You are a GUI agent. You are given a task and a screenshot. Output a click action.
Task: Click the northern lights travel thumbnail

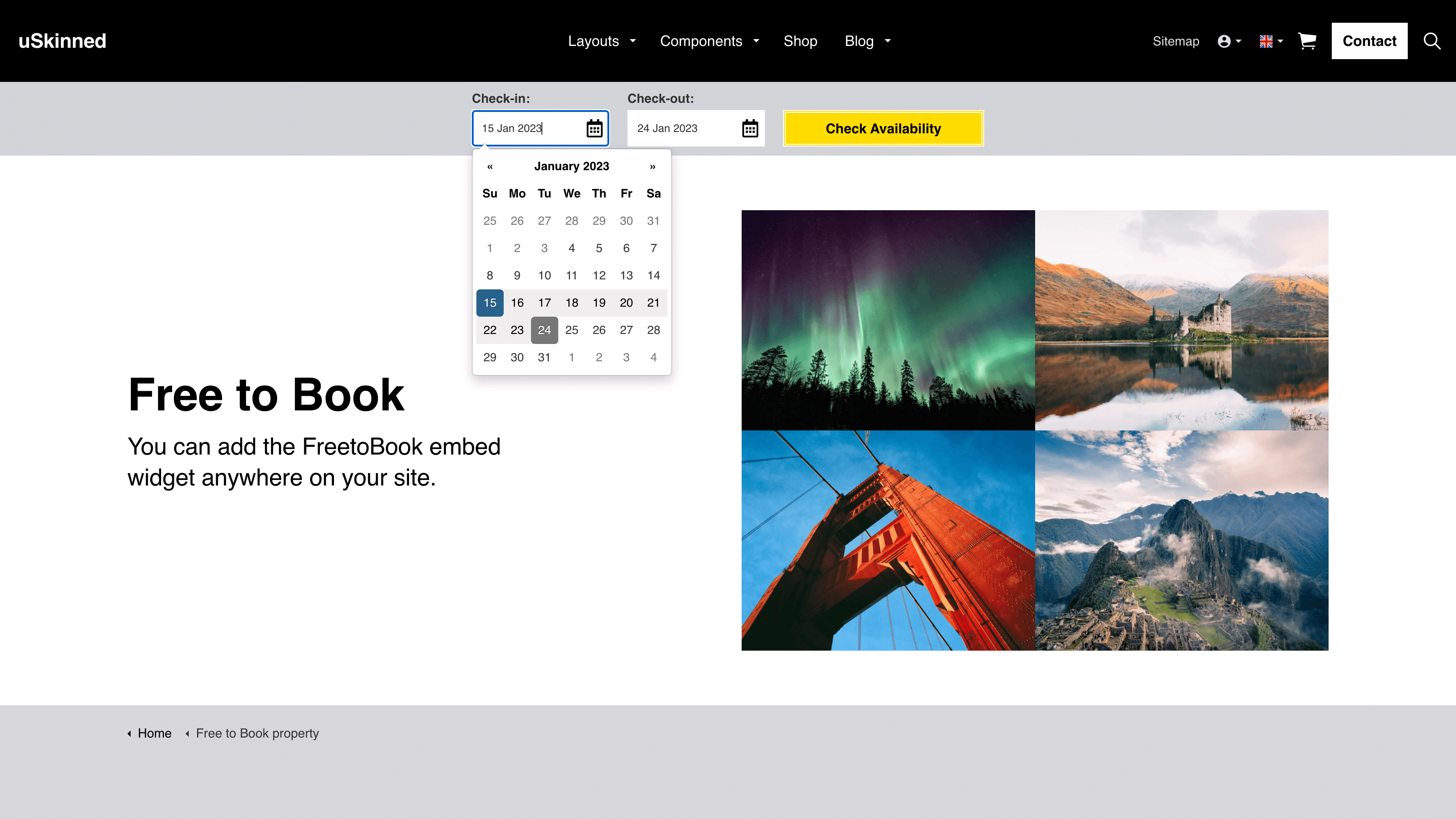[x=888, y=320]
